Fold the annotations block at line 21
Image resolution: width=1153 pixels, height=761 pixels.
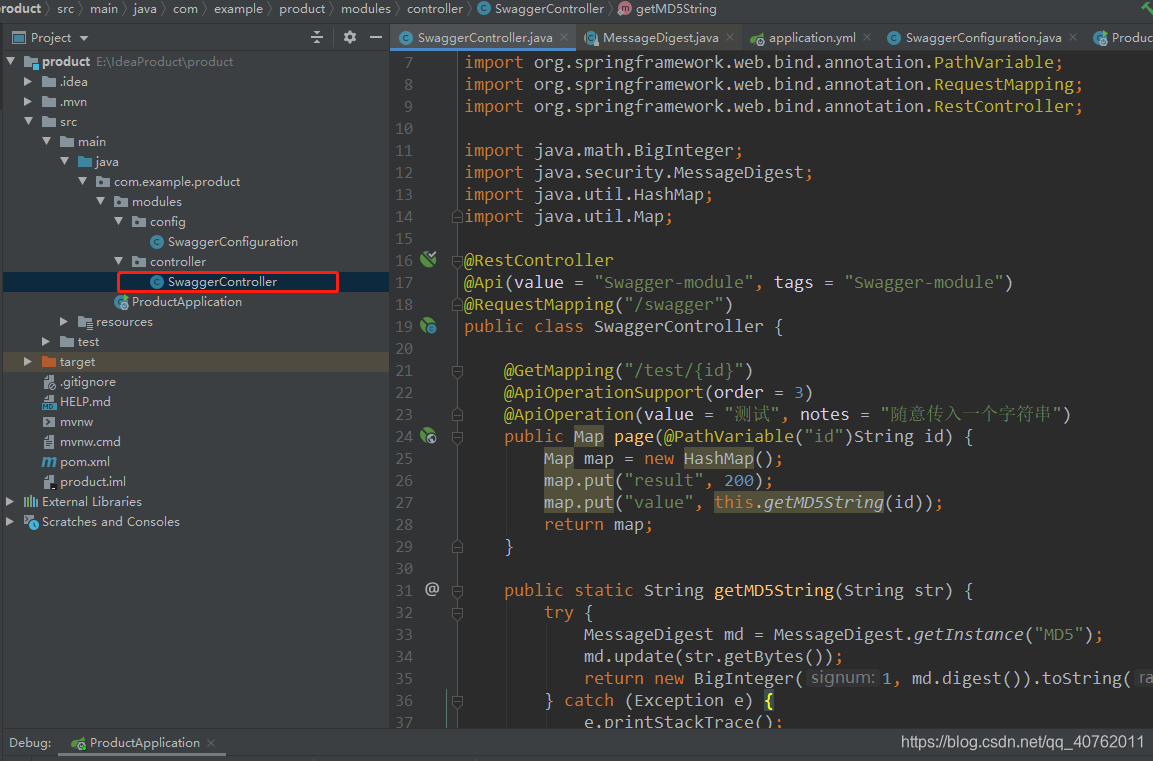coord(457,371)
